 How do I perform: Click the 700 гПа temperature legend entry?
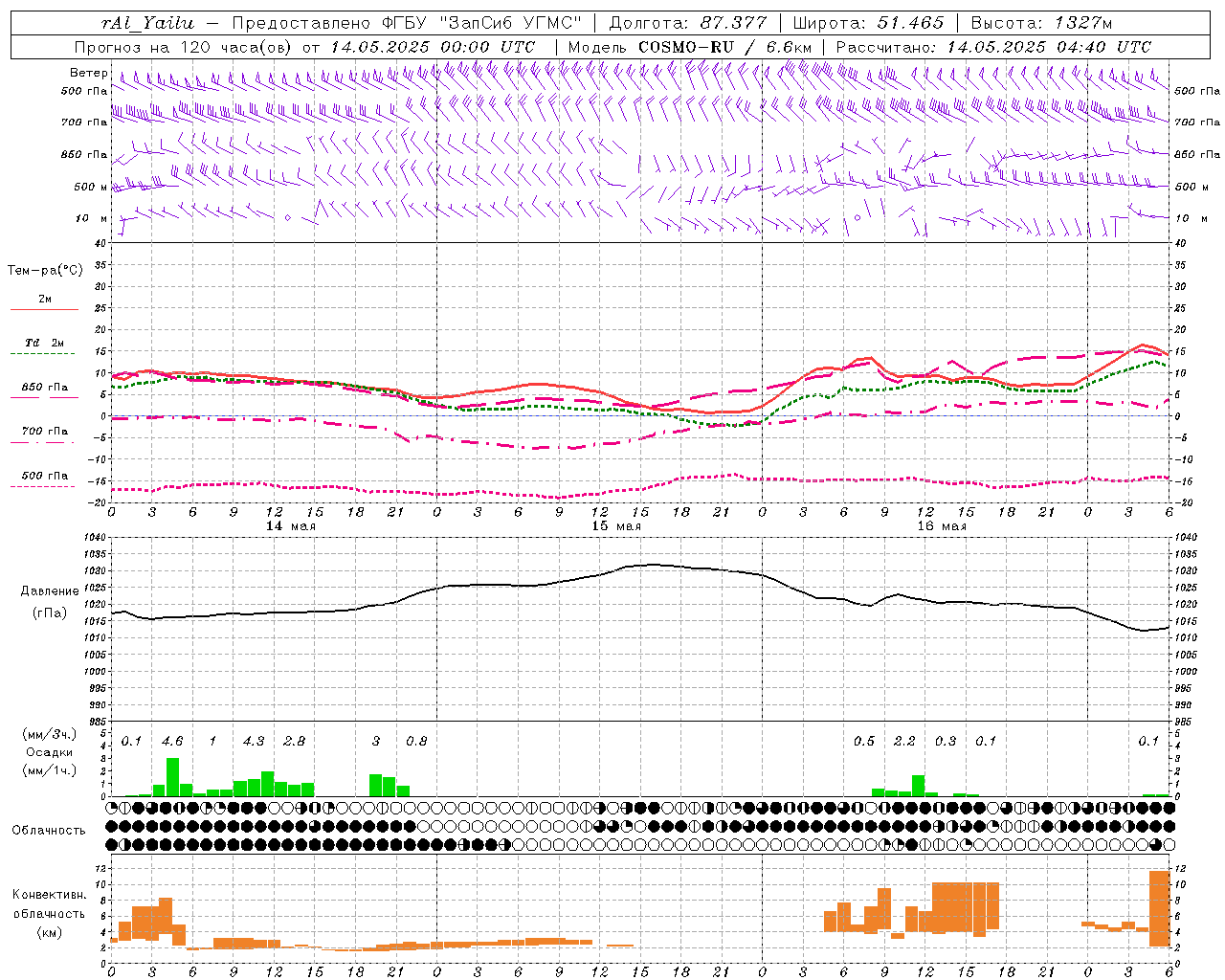[45, 432]
